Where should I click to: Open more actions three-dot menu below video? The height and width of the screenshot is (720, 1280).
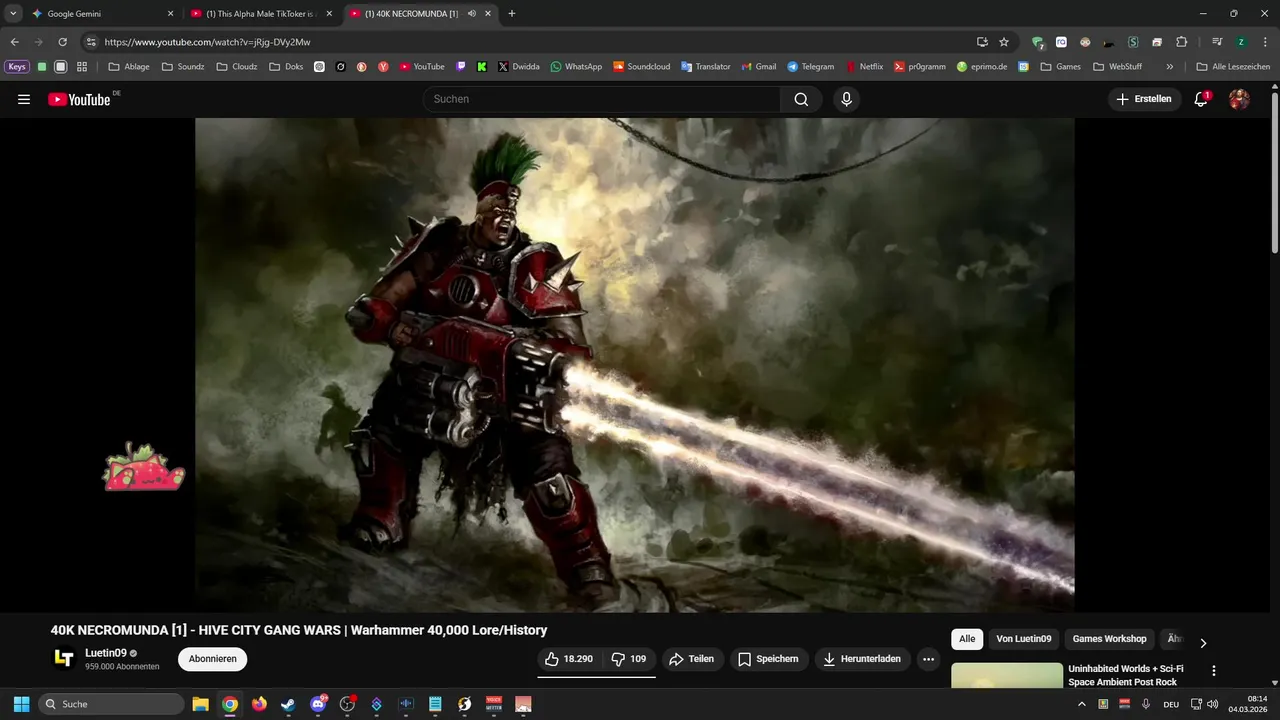(x=928, y=659)
